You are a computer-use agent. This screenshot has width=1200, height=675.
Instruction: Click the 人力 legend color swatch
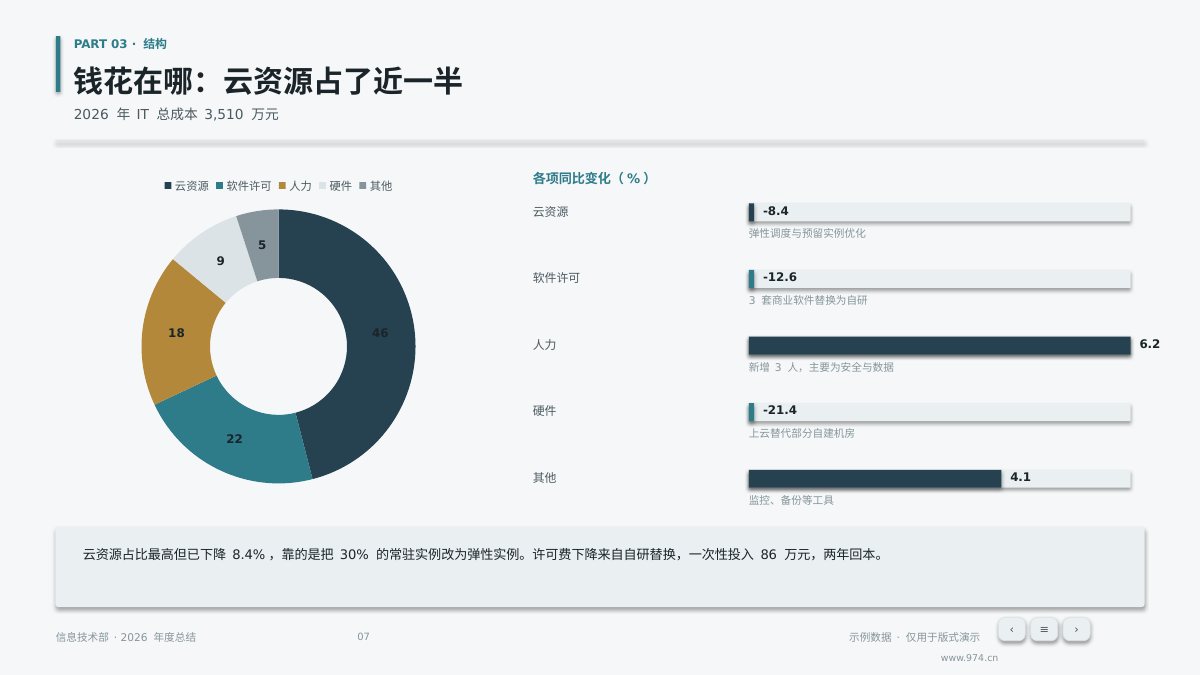(x=283, y=186)
